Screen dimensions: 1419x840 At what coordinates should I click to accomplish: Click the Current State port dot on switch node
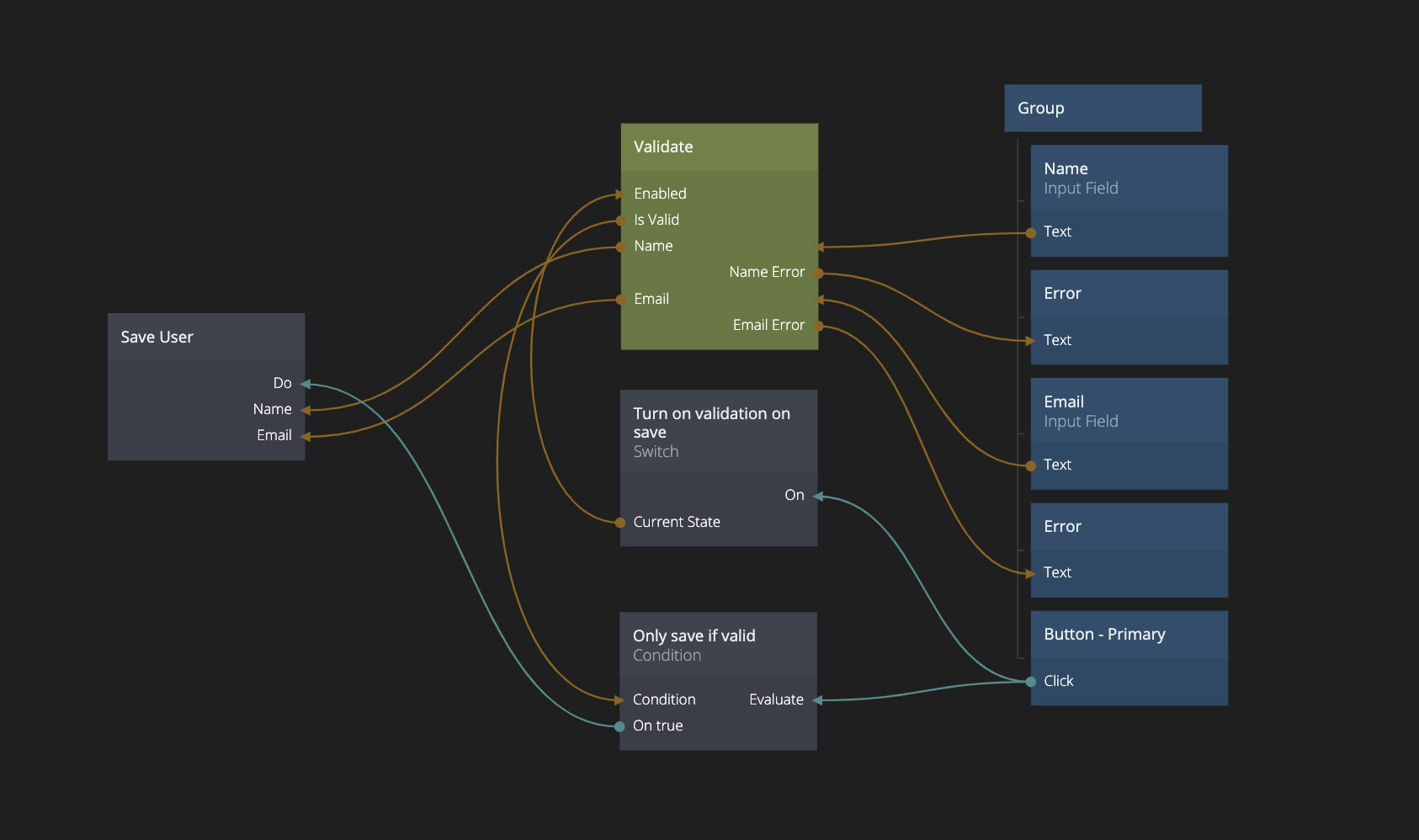(620, 523)
